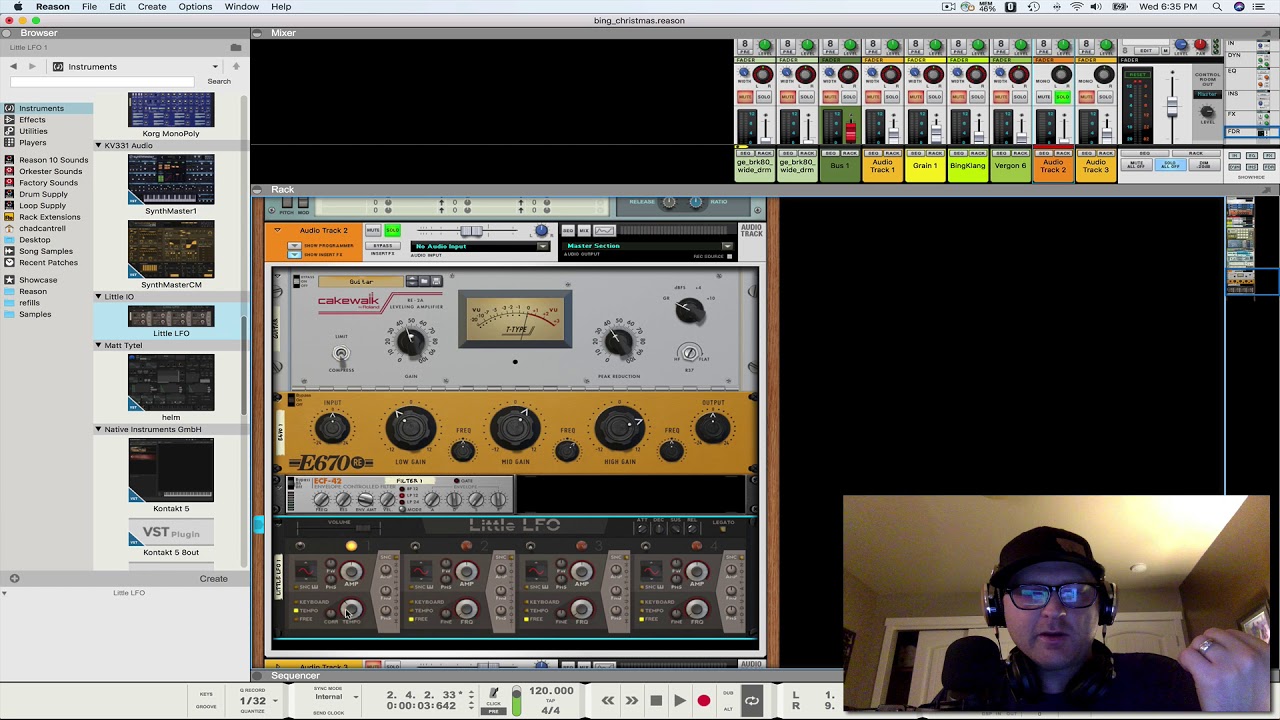Mute the first ge_brk80_wide_drm channel
Image resolution: width=1280 pixels, height=720 pixels.
tap(745, 97)
